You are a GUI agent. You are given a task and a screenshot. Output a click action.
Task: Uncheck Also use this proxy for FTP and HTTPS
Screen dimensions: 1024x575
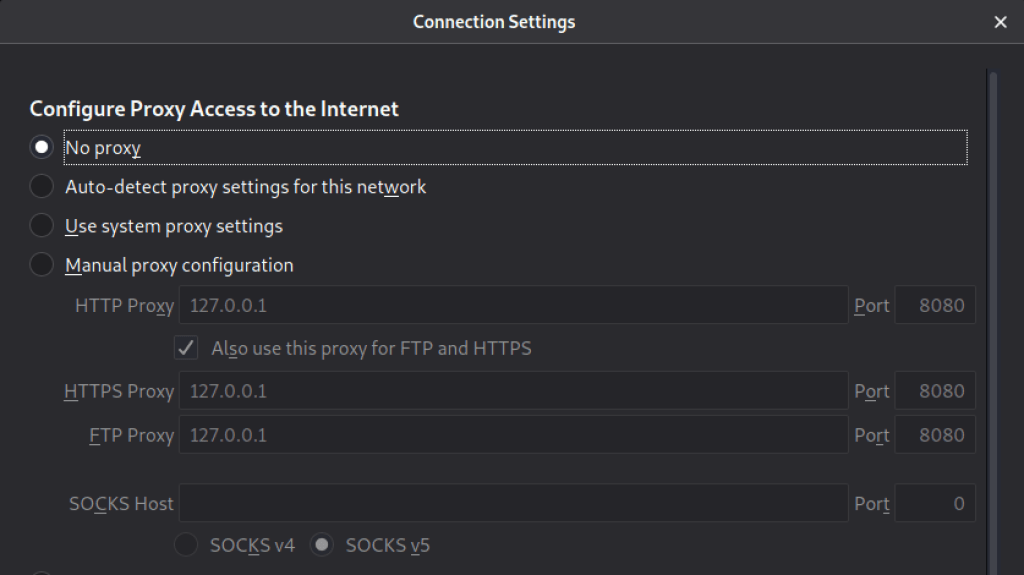(x=186, y=348)
